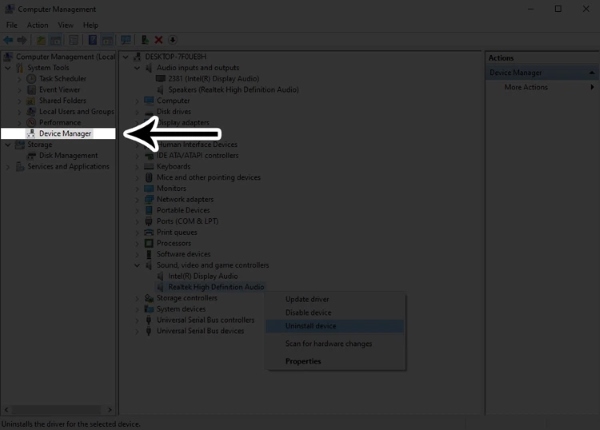Select Universal Serial Bus devices category

pyautogui.click(x=200, y=331)
